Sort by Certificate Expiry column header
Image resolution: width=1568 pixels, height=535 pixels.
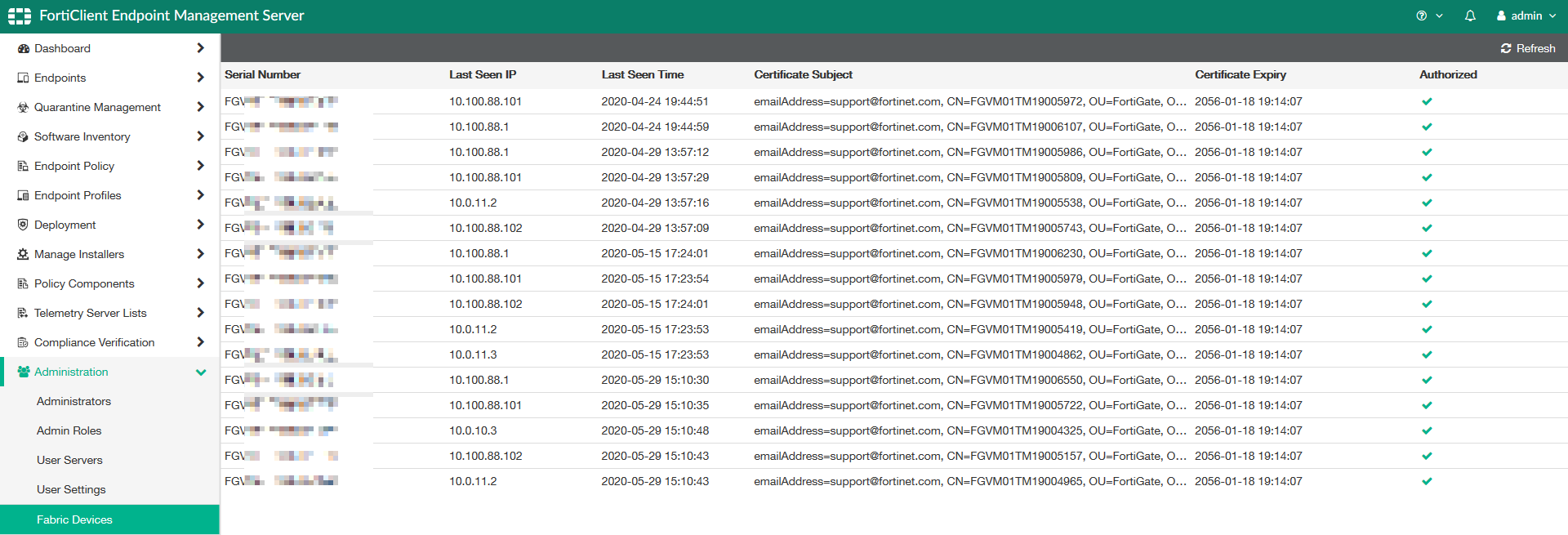[1241, 74]
